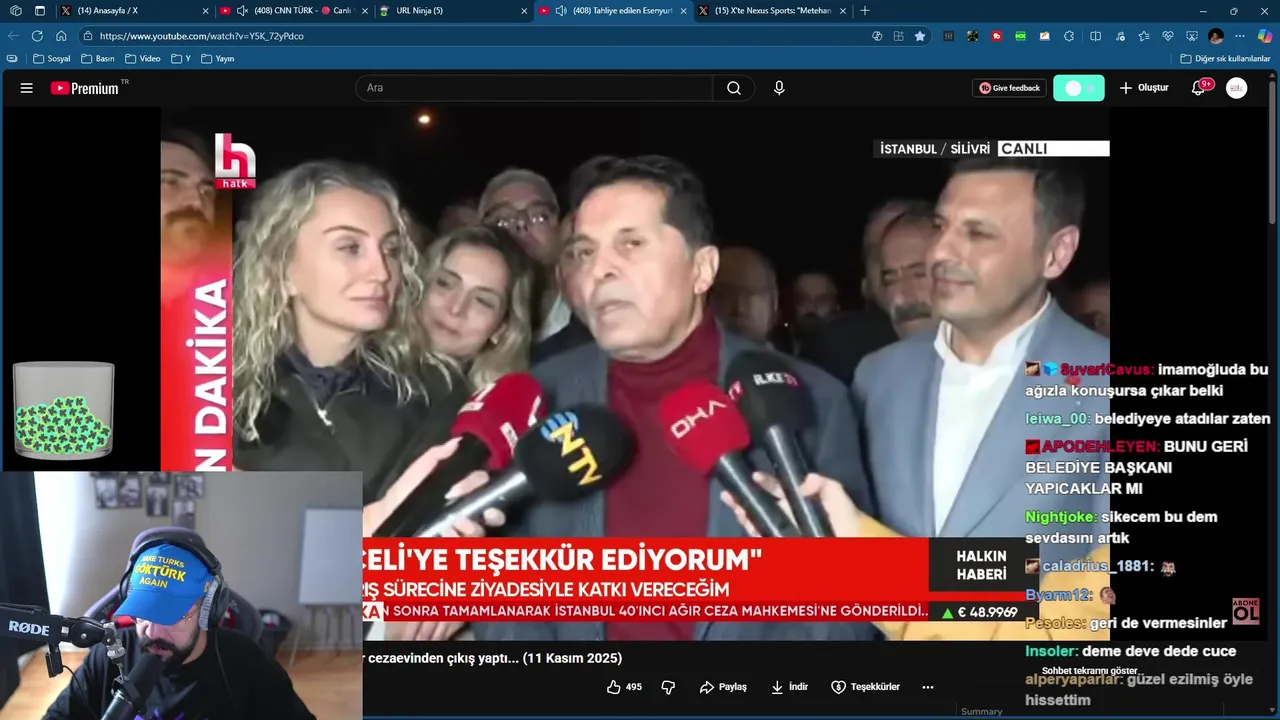Open the Y bookmarks folder
Screen dimensions: 1280x720
[x=181, y=59]
